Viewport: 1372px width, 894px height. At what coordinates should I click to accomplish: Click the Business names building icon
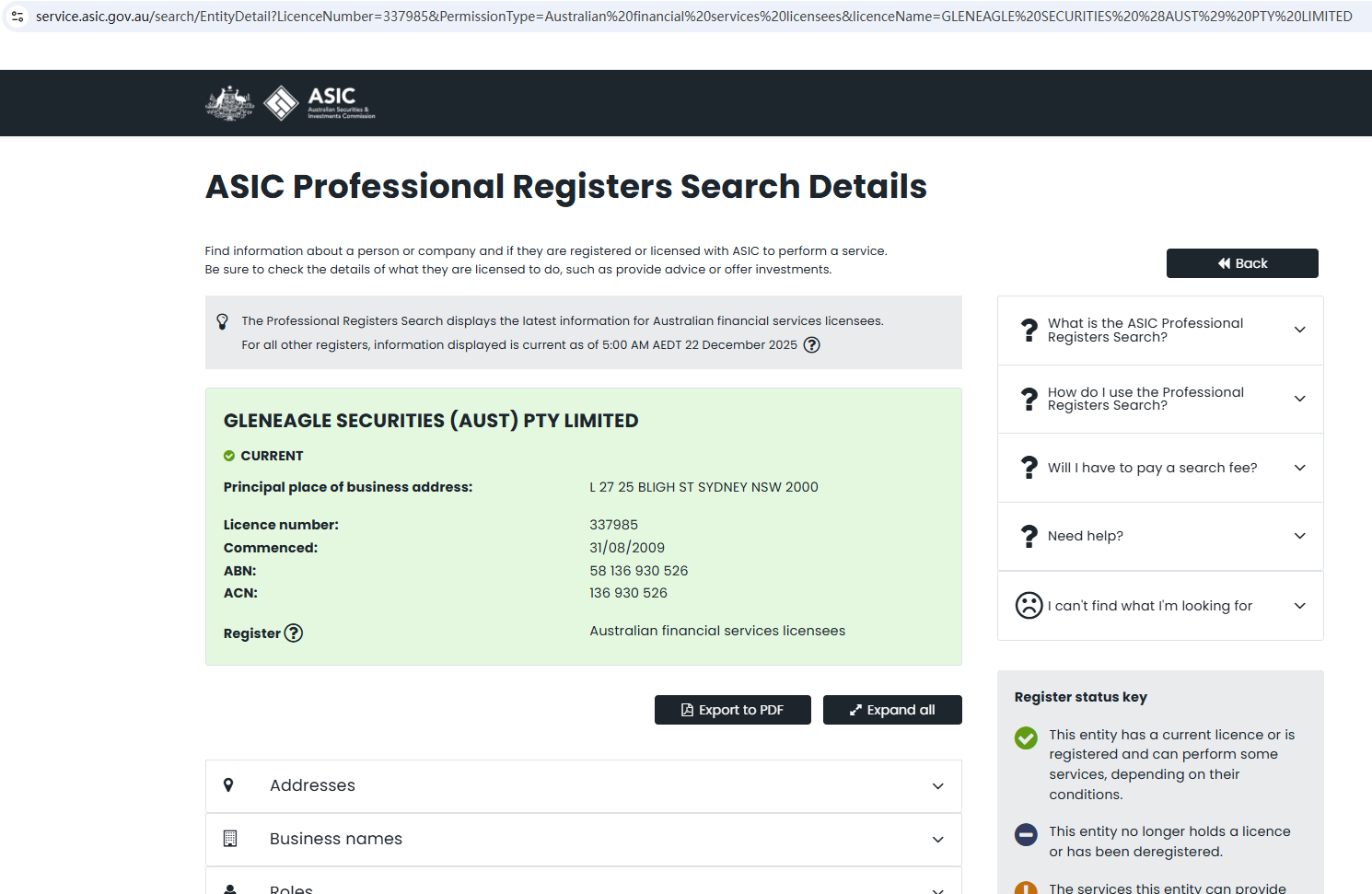coord(230,839)
